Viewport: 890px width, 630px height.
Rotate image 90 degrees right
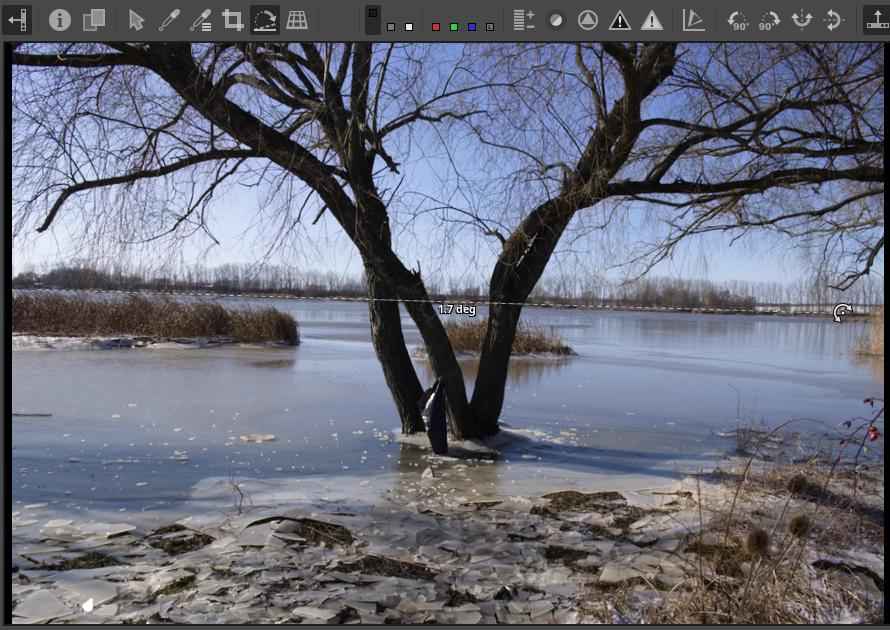(x=769, y=20)
